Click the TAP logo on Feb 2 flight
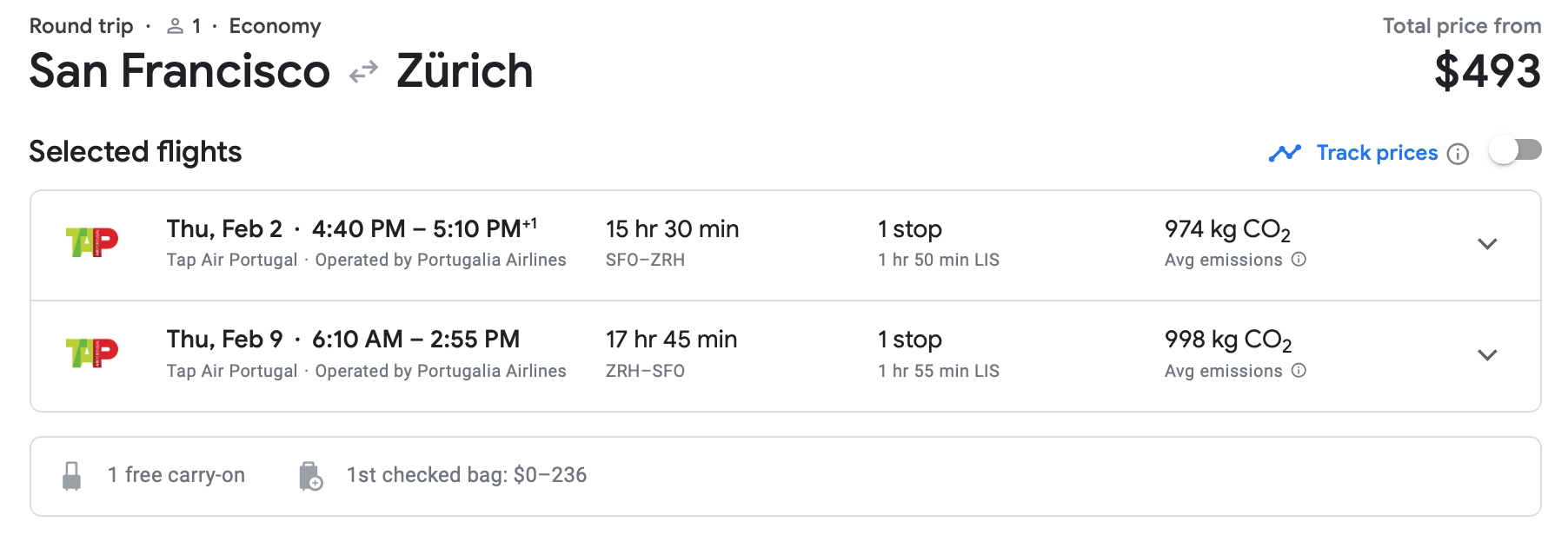Viewport: 1568px width, 535px height. (92, 241)
